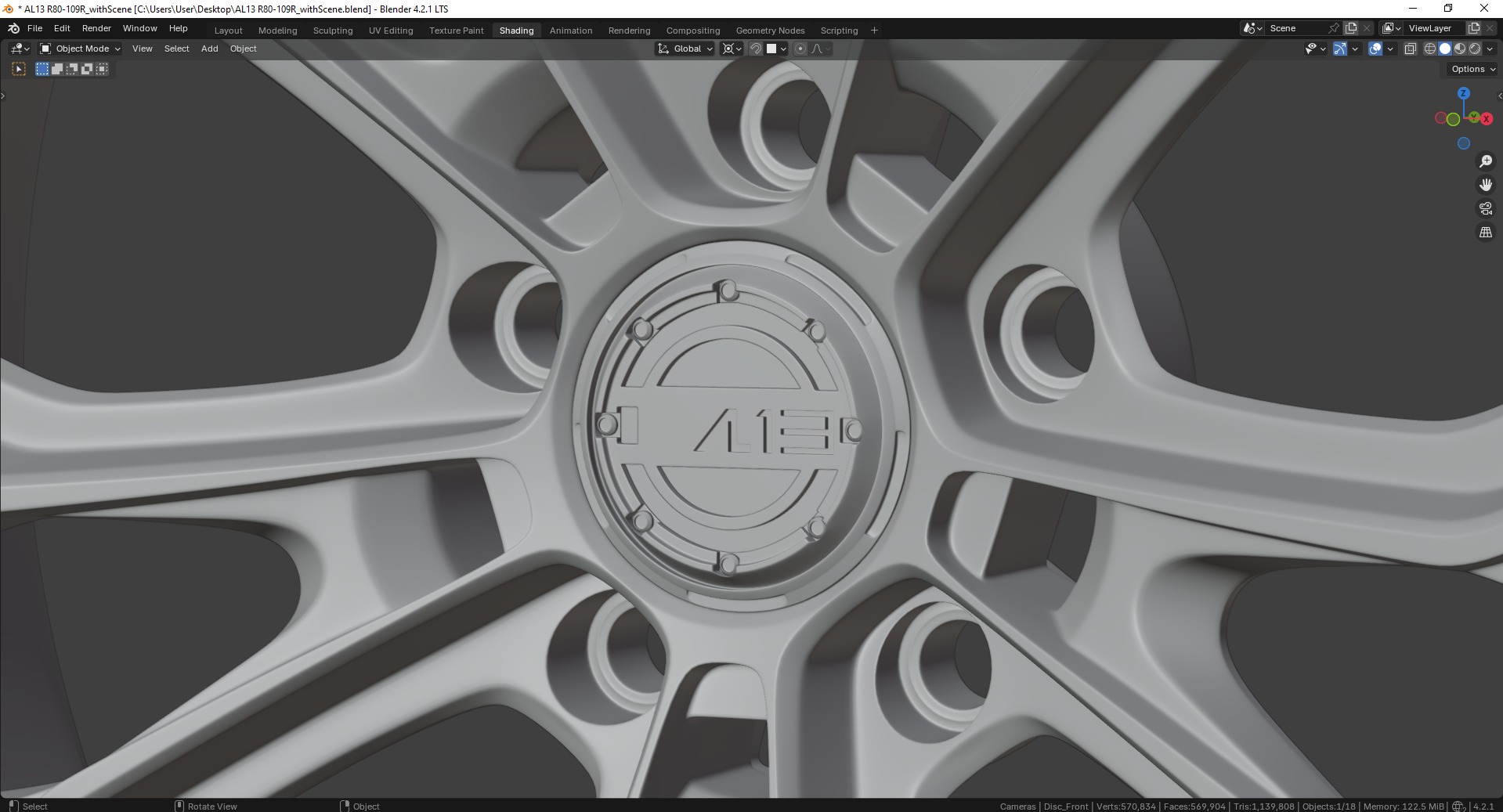Open the overlays options dropdown arrow

tap(1390, 49)
